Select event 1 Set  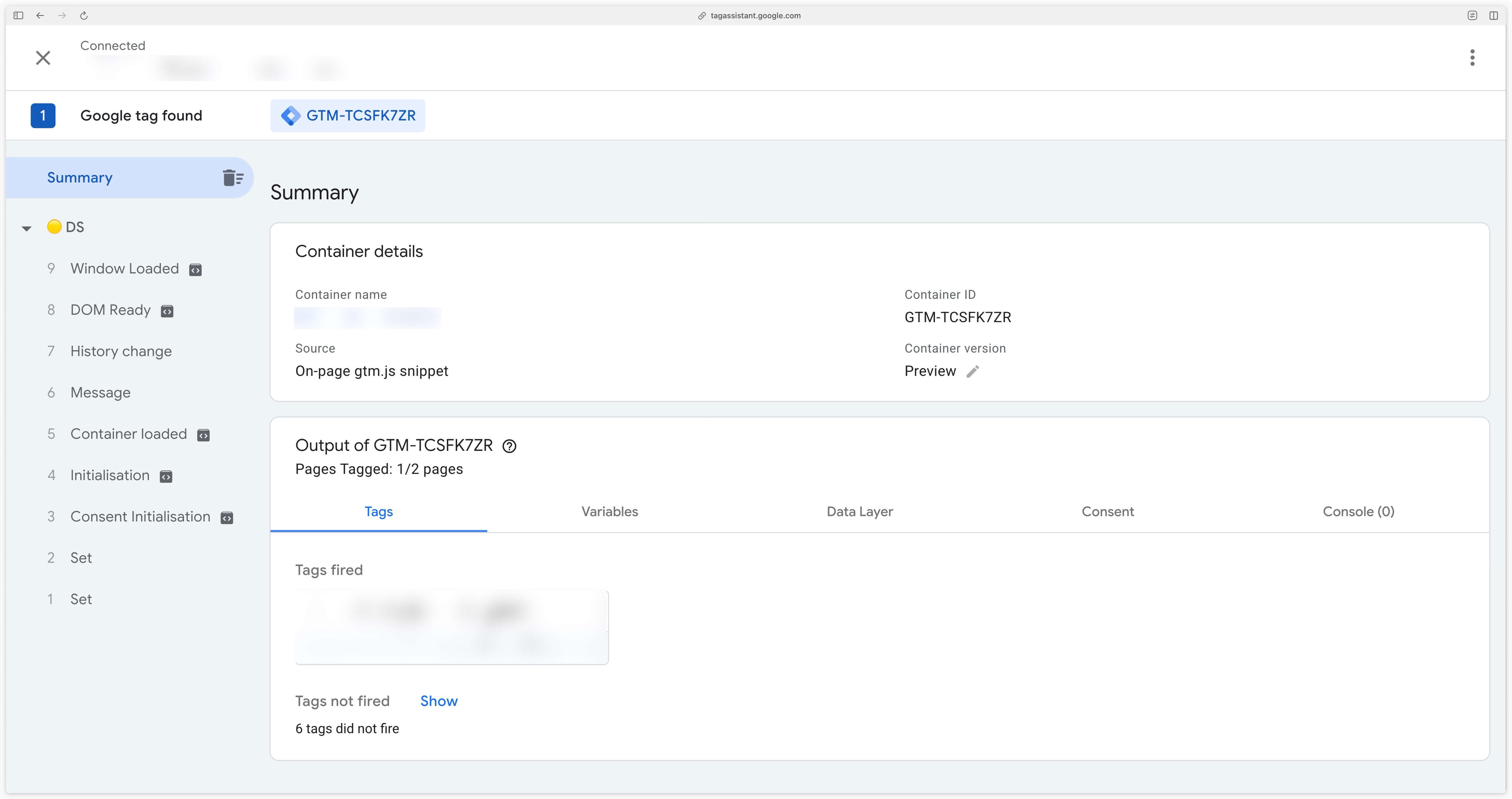click(81, 599)
